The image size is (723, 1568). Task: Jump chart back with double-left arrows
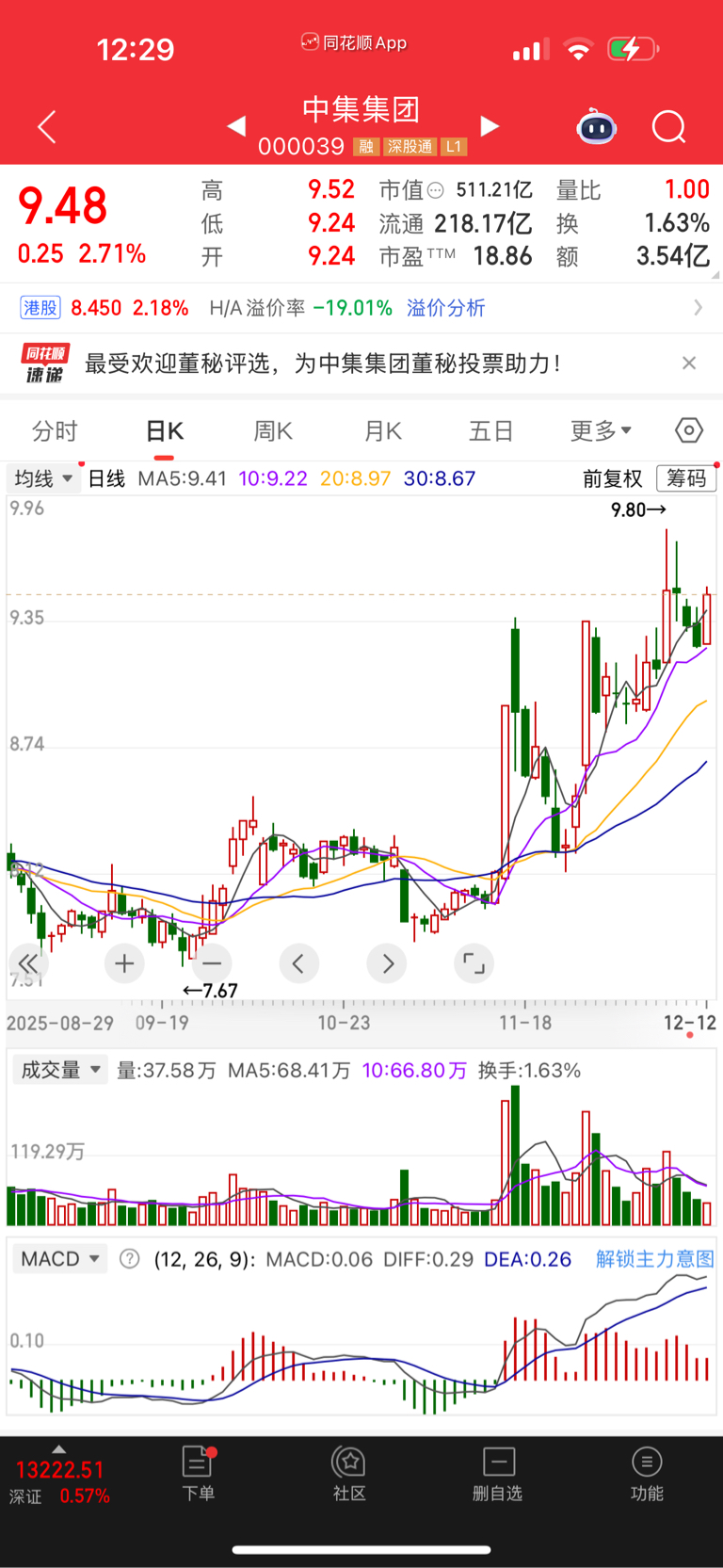coord(28,963)
